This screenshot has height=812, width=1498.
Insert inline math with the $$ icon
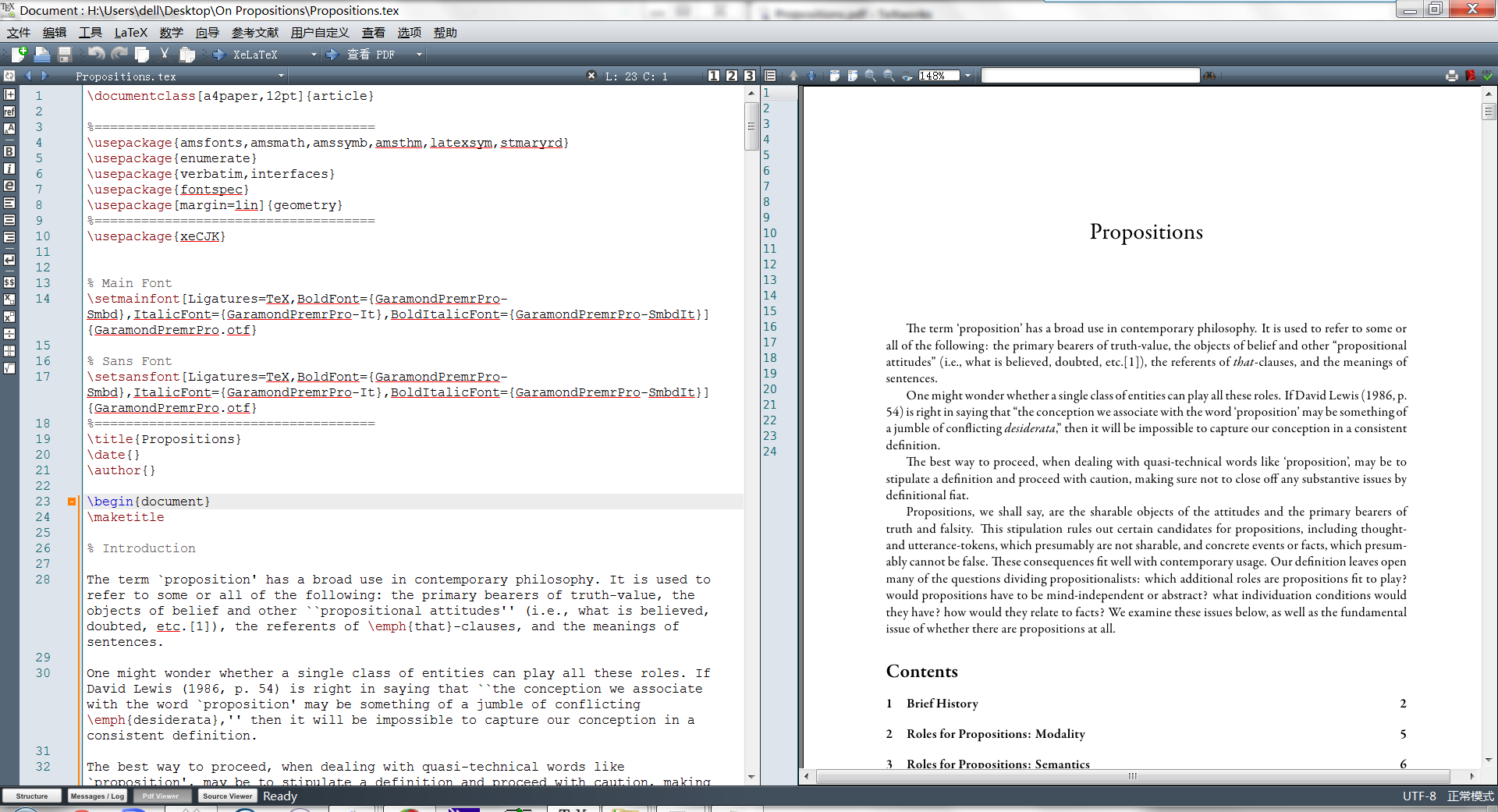pos(9,283)
